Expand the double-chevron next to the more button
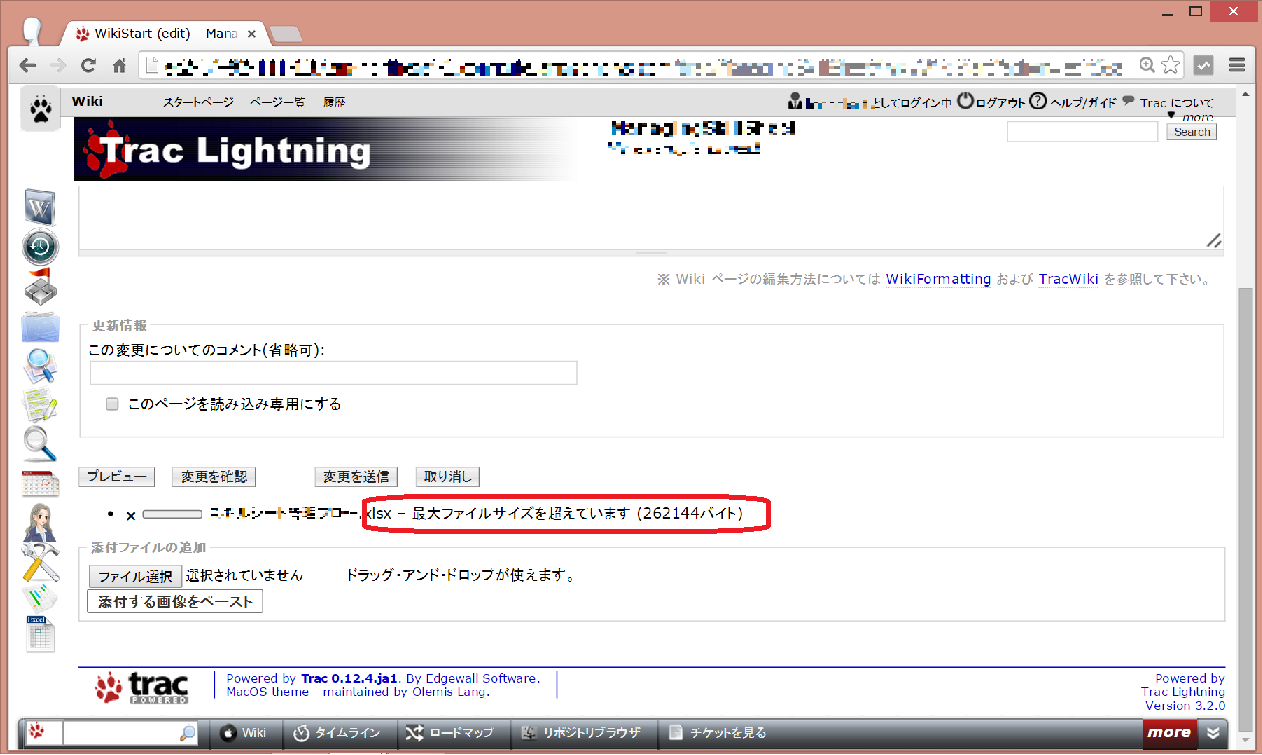The width and height of the screenshot is (1262, 755). [1211, 732]
